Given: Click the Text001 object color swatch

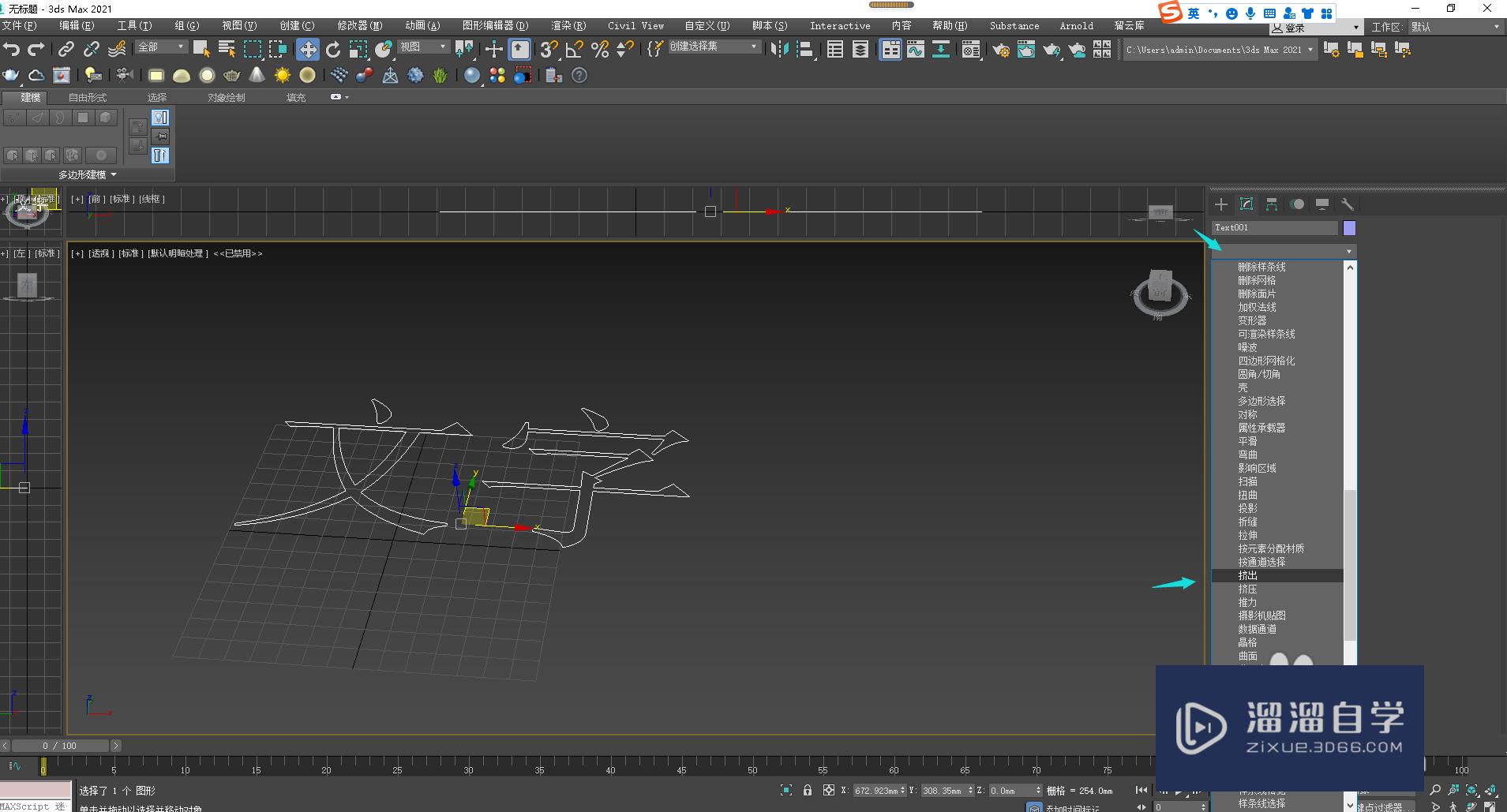Looking at the screenshot, I should (x=1349, y=228).
